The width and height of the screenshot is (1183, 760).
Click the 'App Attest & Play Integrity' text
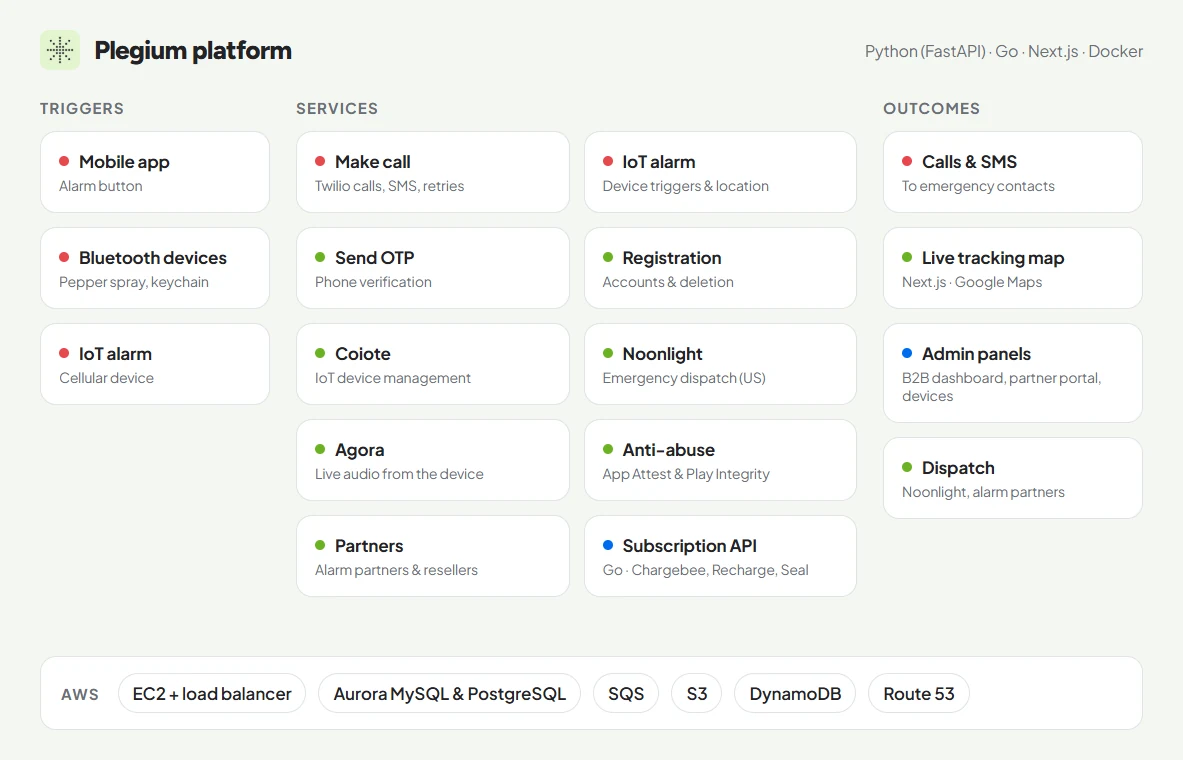686,474
